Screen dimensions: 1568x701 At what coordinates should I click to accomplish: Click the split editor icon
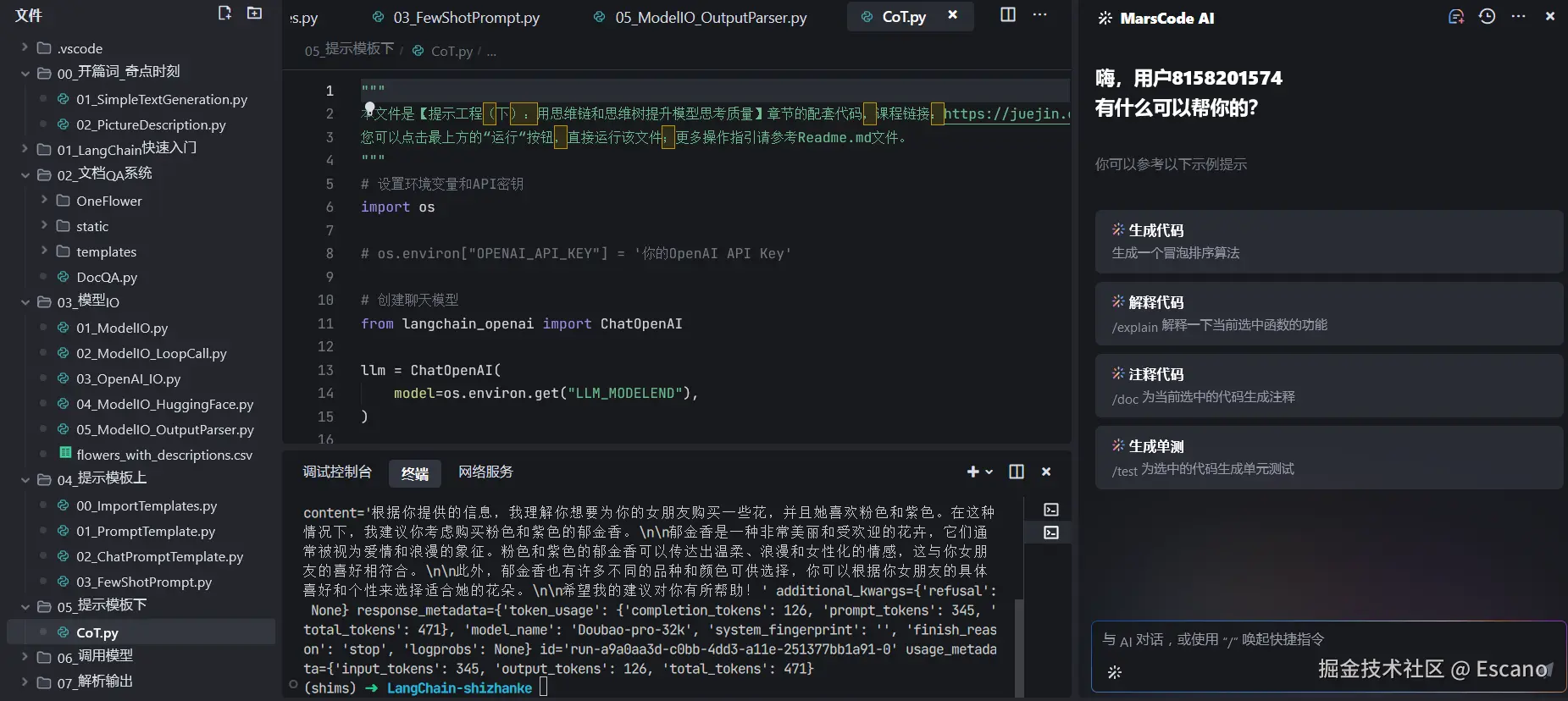click(1008, 15)
